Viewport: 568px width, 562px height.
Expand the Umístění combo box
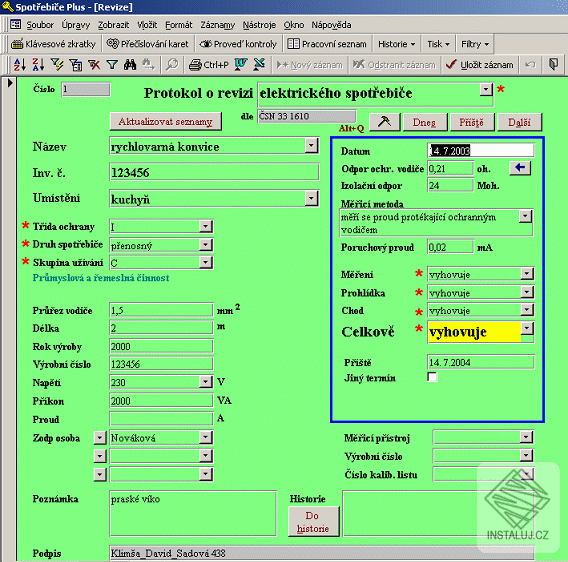point(311,199)
